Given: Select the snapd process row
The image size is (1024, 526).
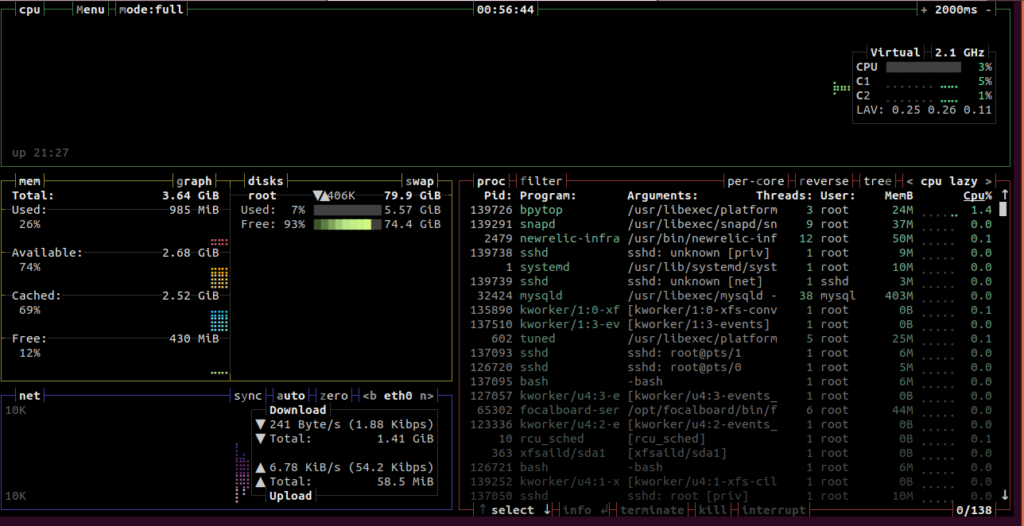Looking at the screenshot, I should [x=730, y=224].
